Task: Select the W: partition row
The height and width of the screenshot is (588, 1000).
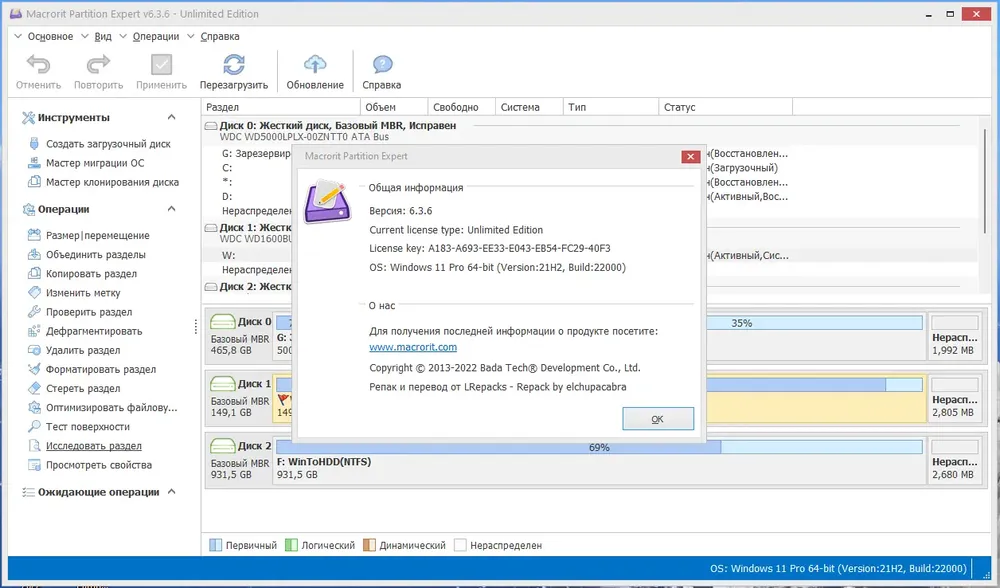Action: click(228, 256)
